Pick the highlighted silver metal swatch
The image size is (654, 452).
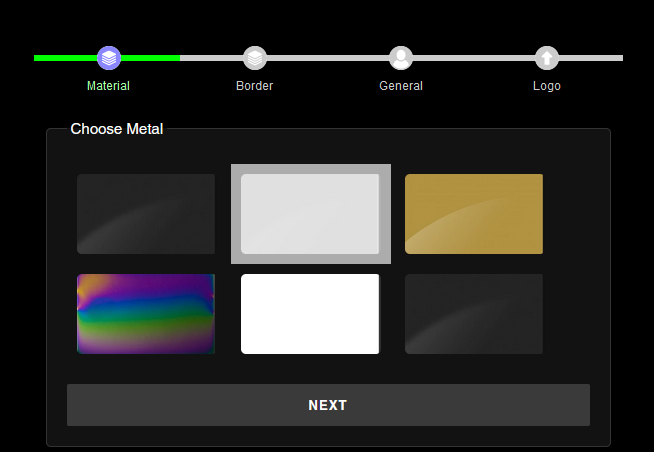tap(311, 214)
